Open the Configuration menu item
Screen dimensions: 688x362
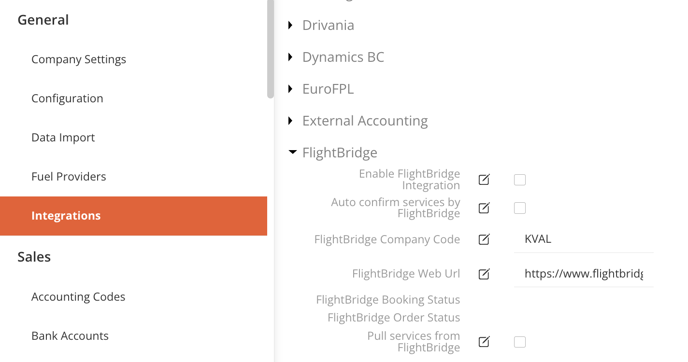pyautogui.click(x=67, y=98)
